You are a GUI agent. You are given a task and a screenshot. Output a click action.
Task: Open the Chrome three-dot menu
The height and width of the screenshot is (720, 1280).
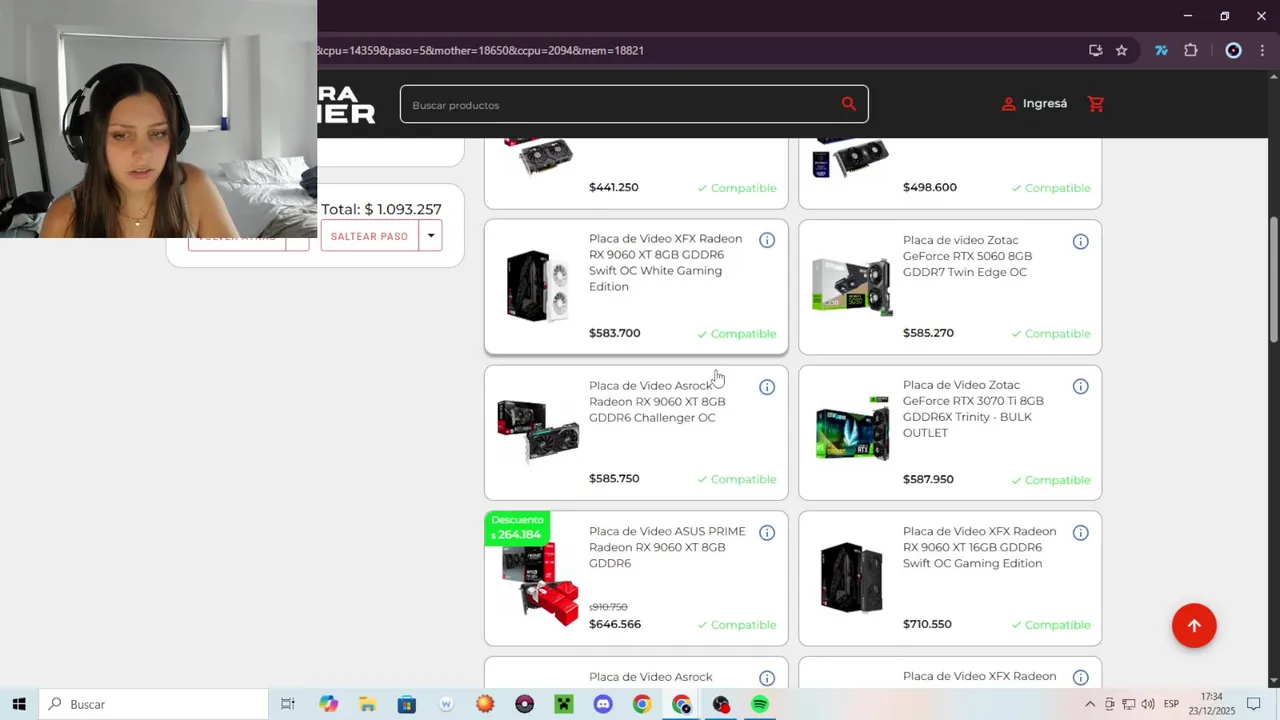coord(1262,50)
